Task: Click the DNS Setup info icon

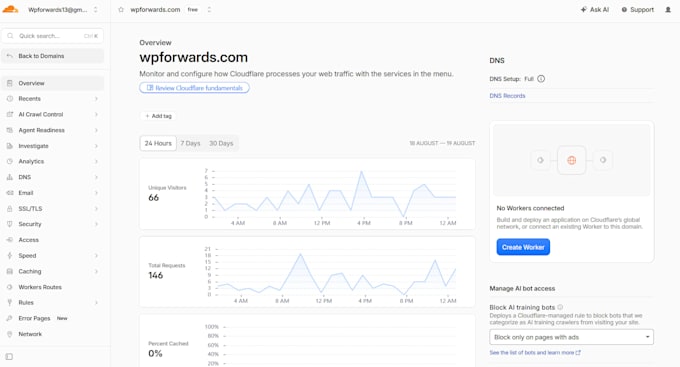Action: [x=541, y=79]
